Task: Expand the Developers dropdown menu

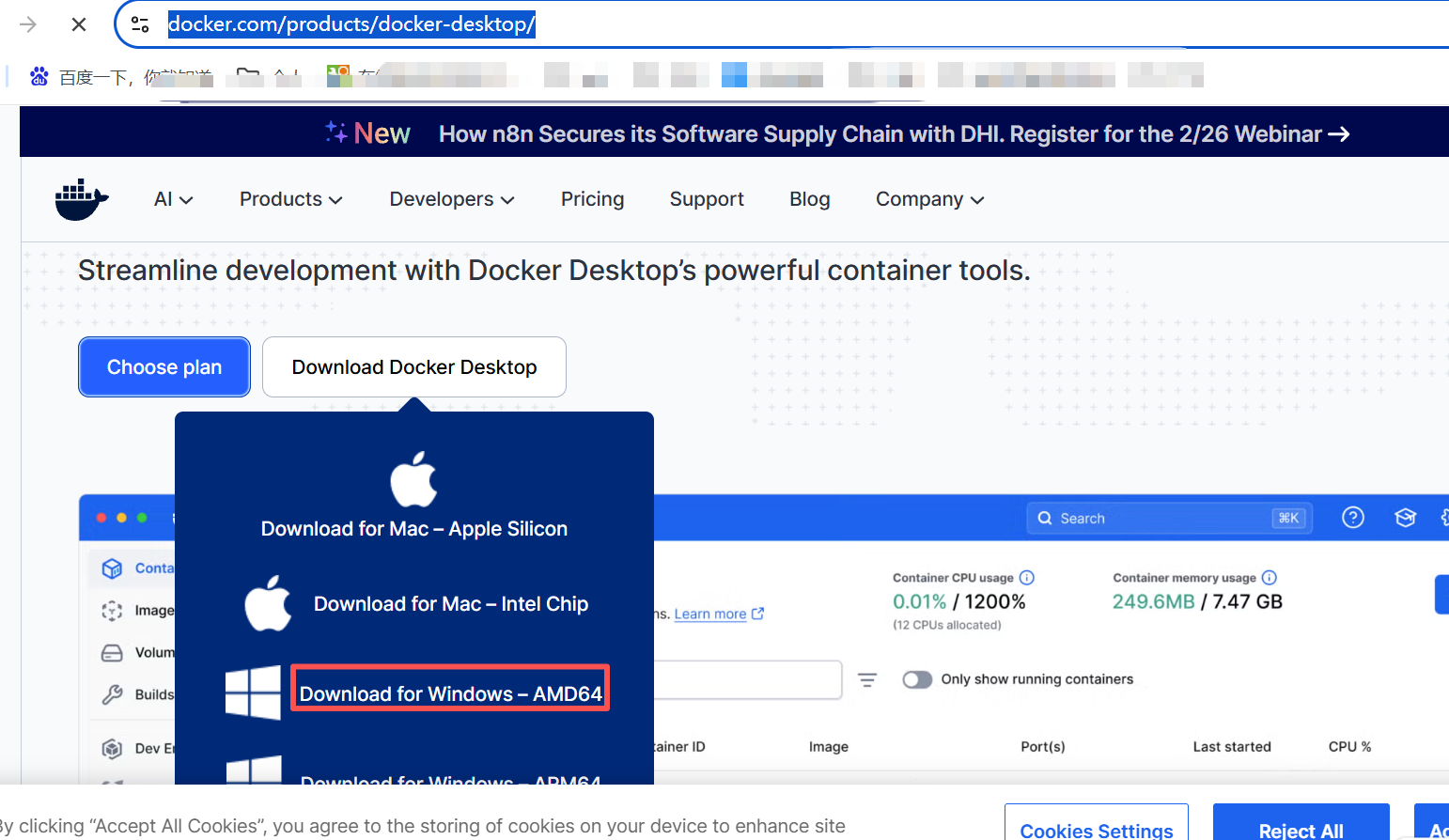Action: tap(452, 199)
